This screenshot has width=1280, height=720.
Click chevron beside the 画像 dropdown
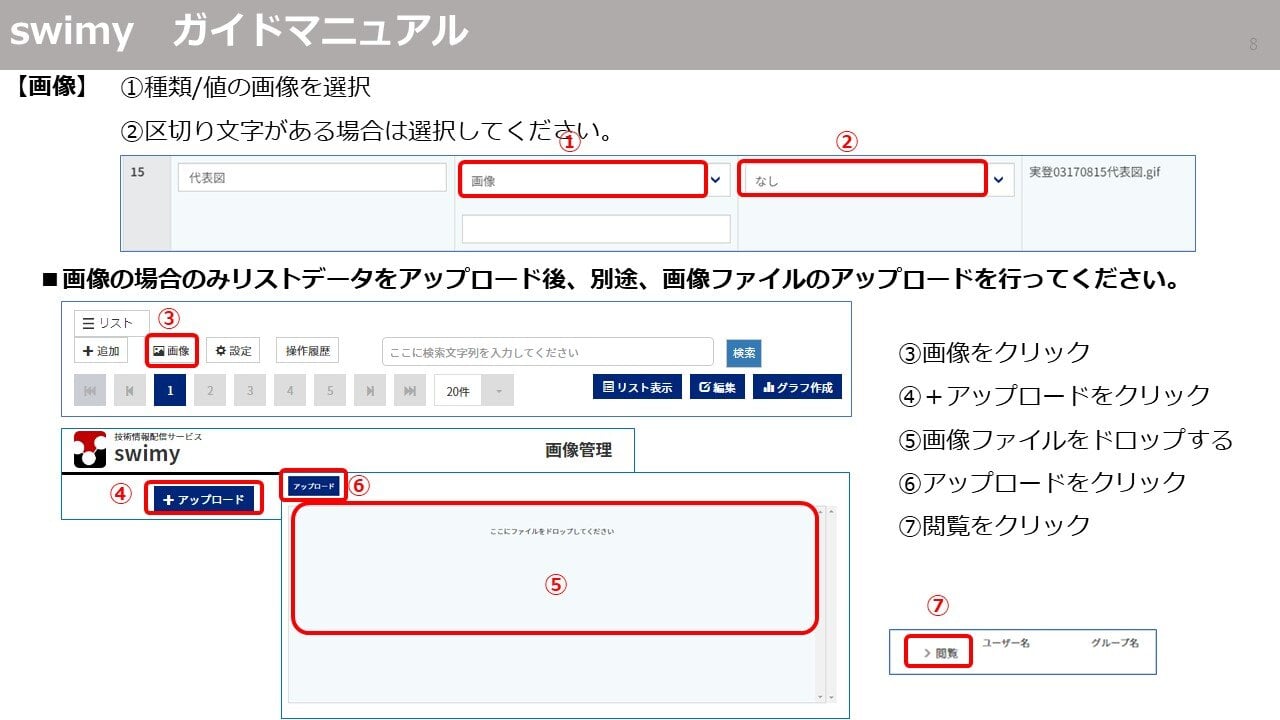[715, 180]
